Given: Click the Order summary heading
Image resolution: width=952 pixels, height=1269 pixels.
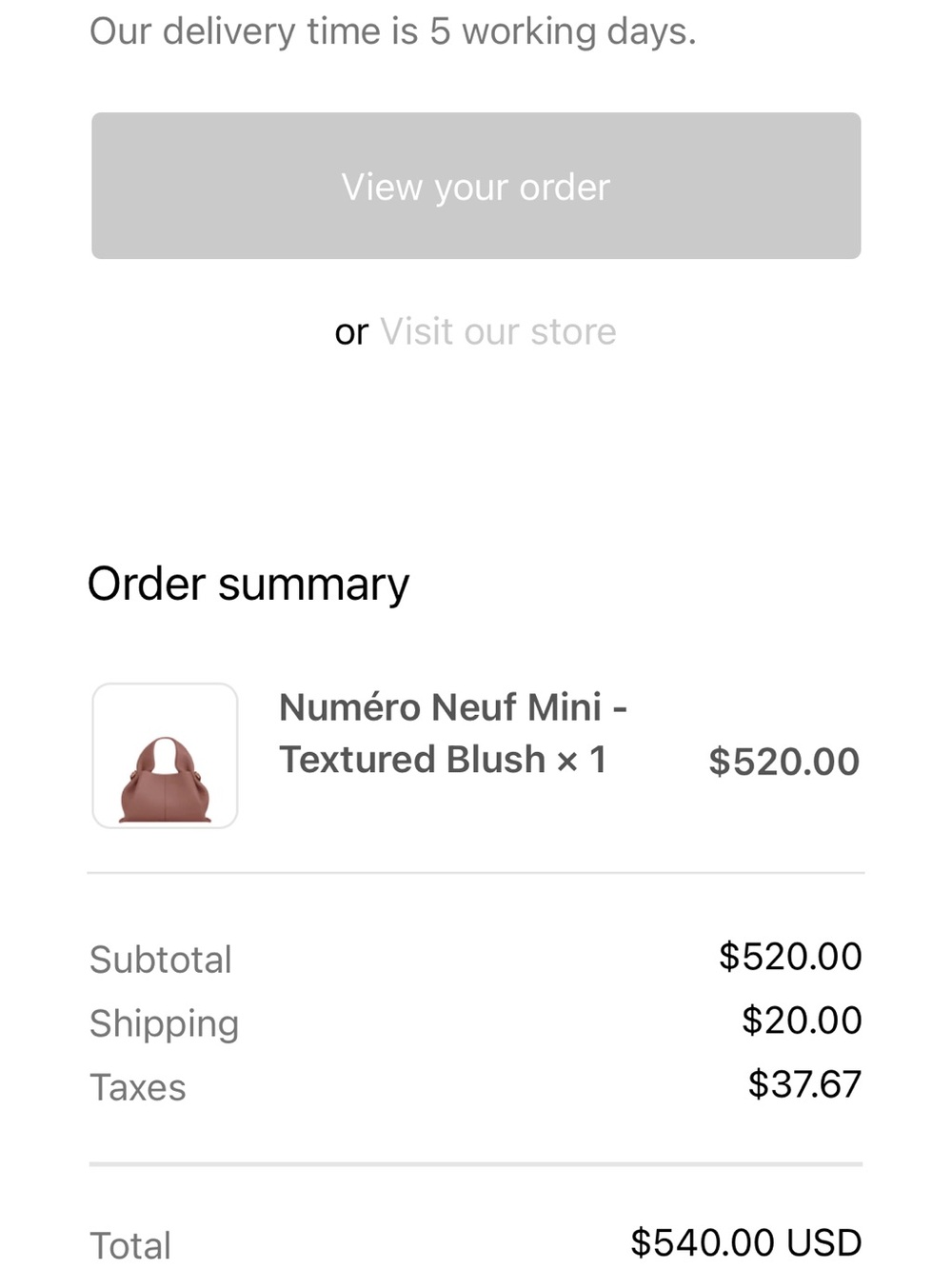Looking at the screenshot, I should tap(248, 584).
